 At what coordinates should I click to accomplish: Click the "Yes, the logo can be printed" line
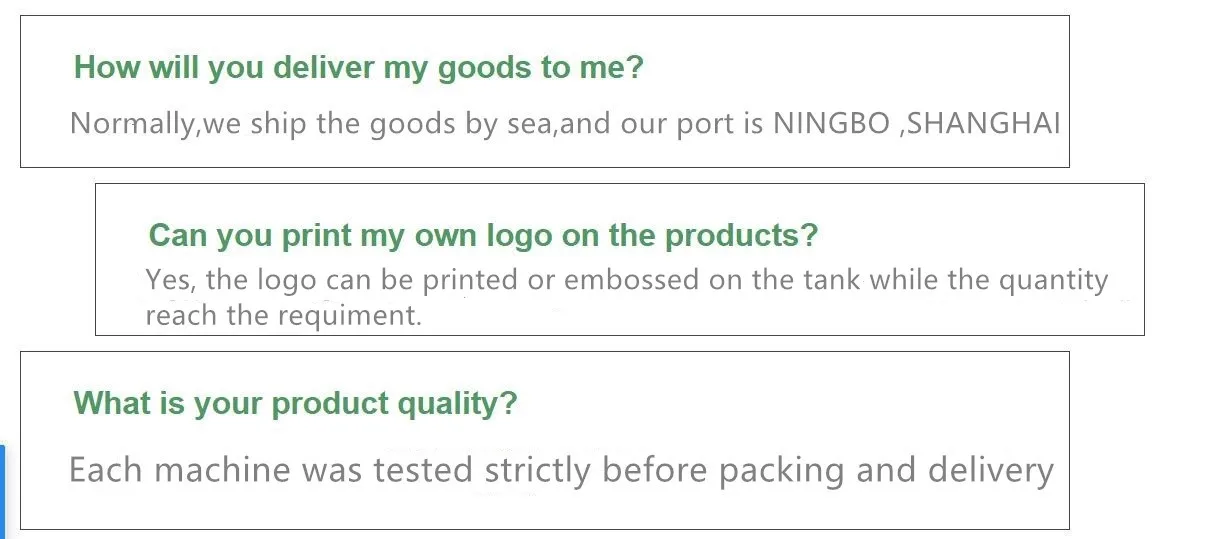(626, 280)
